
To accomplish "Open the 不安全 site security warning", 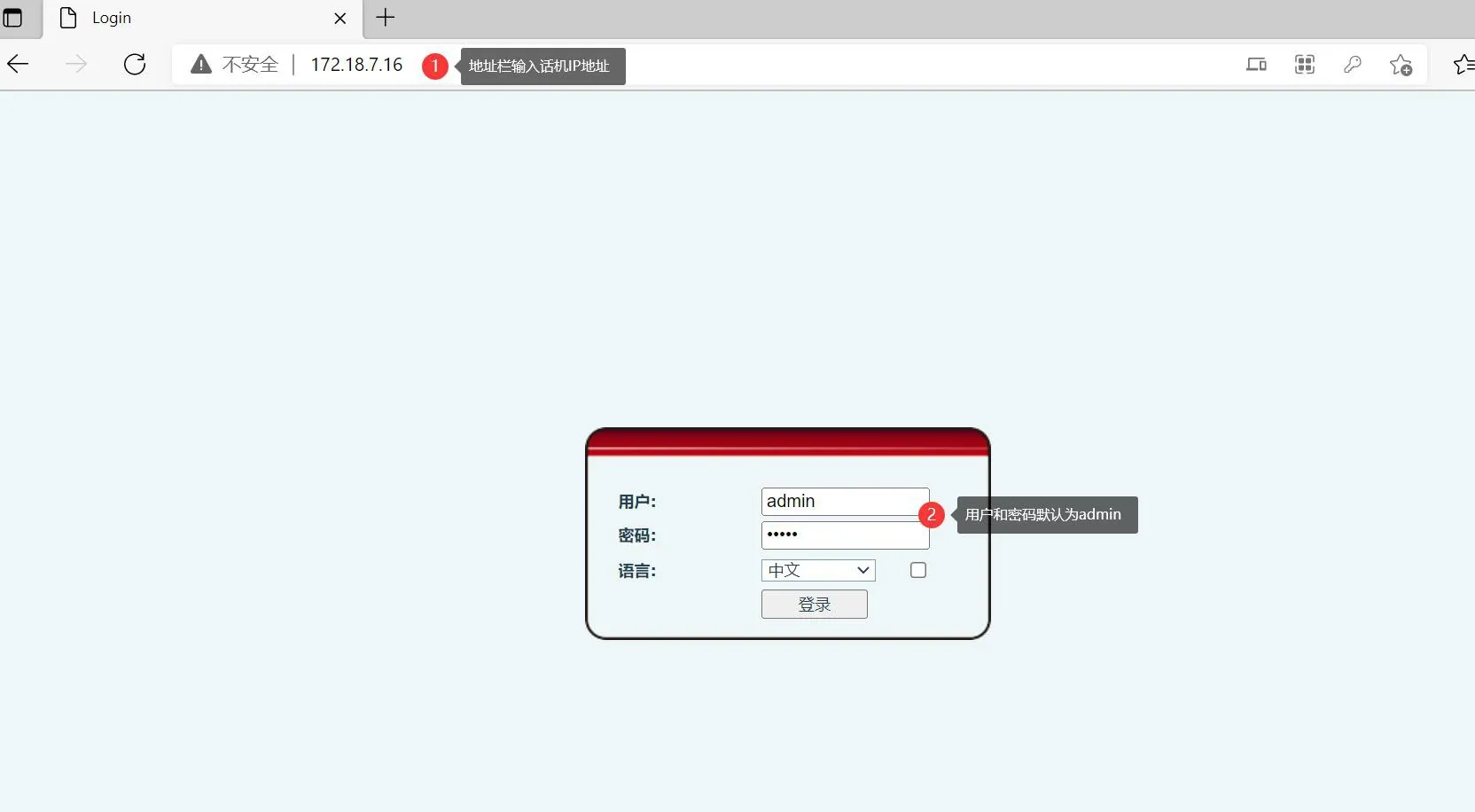I will coord(232,64).
